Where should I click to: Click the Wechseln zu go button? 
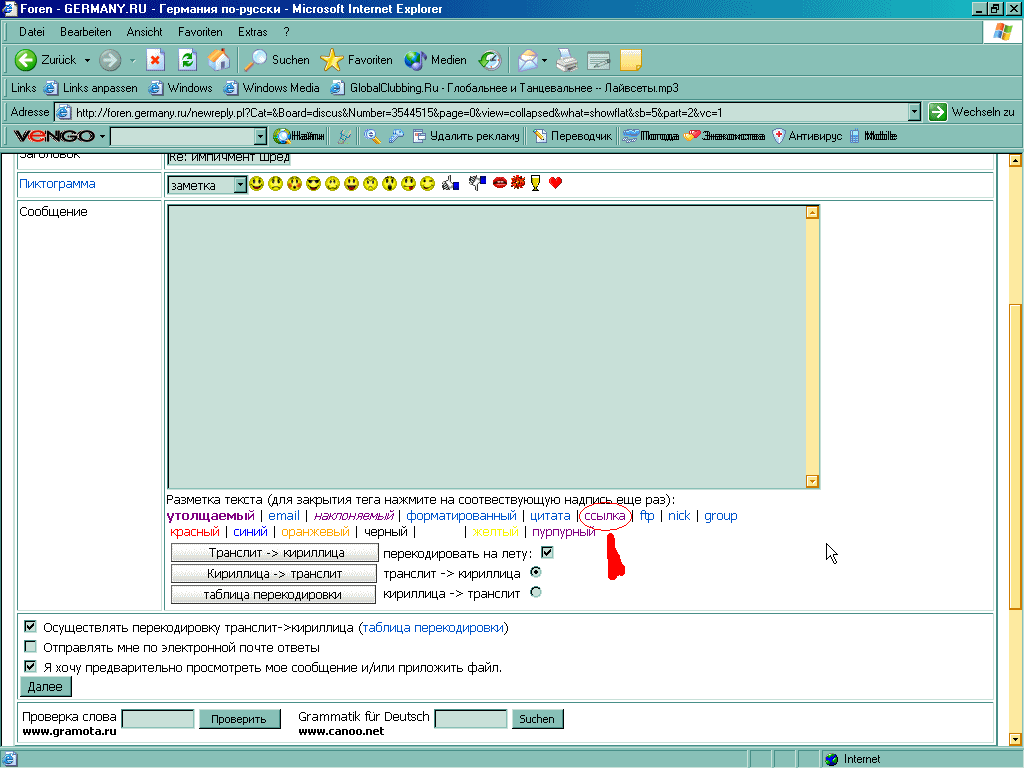tap(972, 112)
